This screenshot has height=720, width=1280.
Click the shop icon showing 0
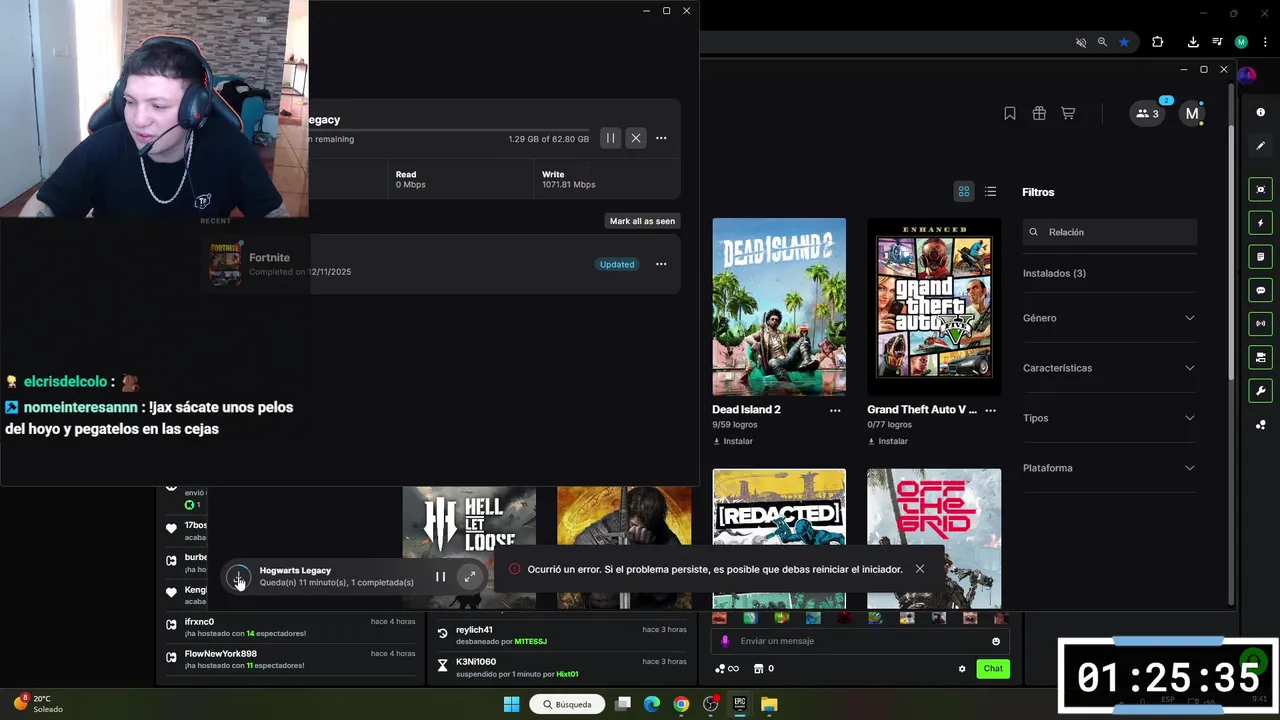pos(764,669)
